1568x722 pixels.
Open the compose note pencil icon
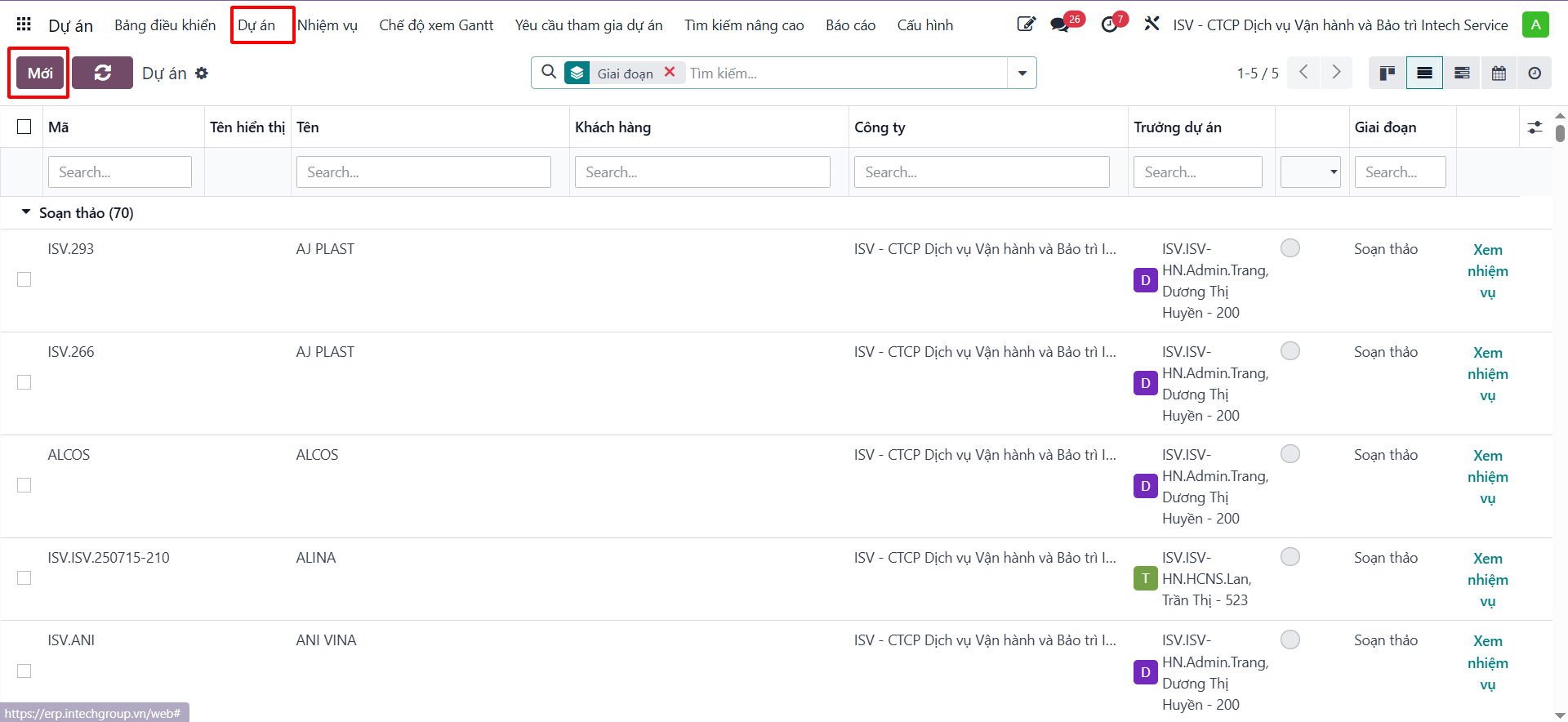click(1026, 25)
